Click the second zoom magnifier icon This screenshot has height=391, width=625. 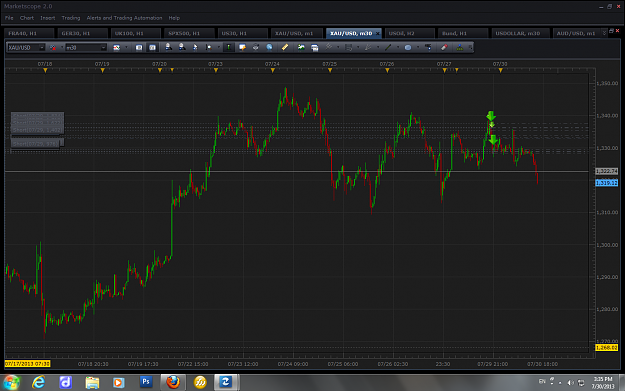pyautogui.click(x=182, y=47)
